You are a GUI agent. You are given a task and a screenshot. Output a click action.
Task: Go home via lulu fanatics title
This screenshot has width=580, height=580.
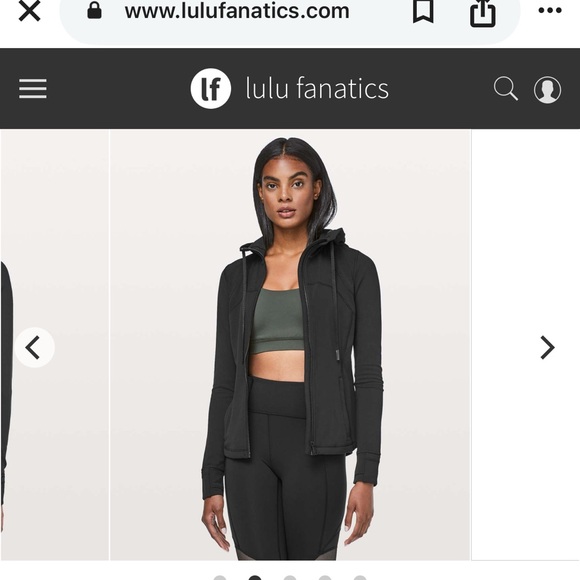coord(317,88)
